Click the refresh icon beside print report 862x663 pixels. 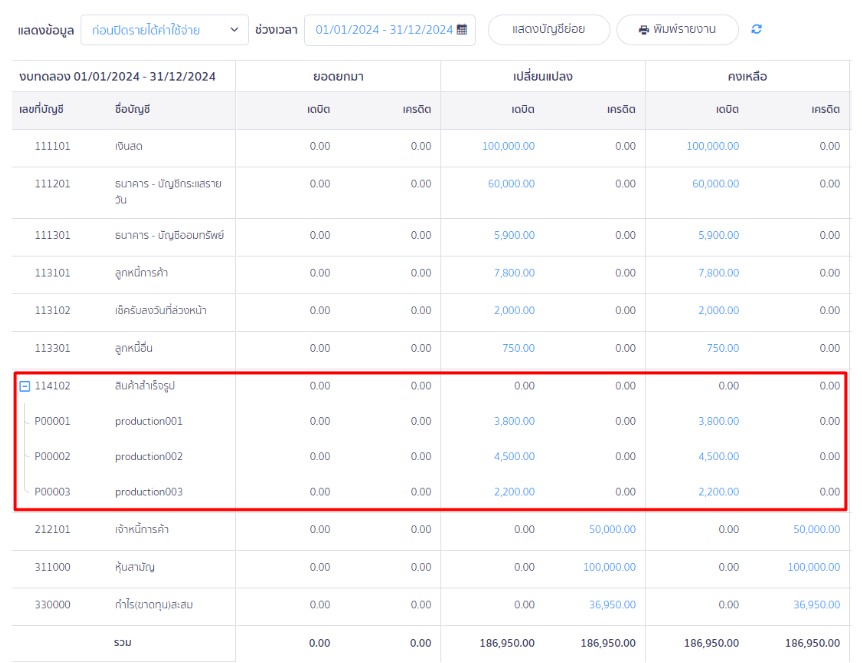pyautogui.click(x=757, y=30)
